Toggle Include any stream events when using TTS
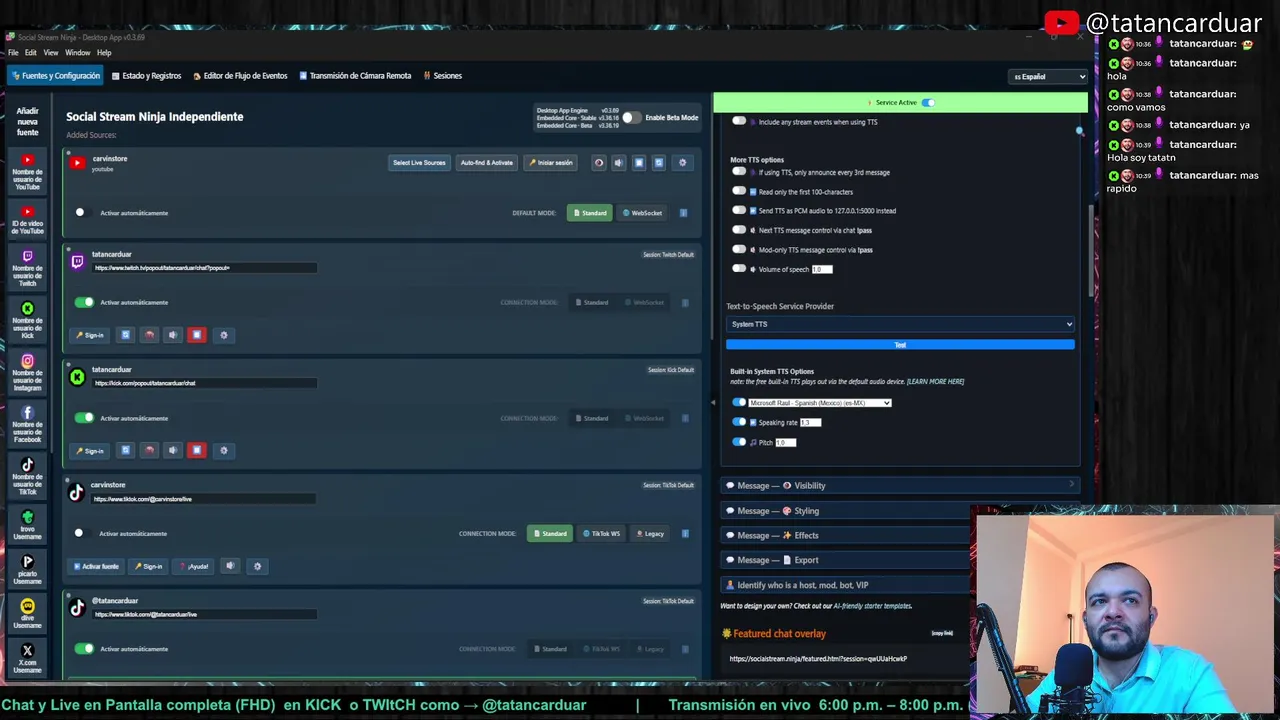 [739, 121]
